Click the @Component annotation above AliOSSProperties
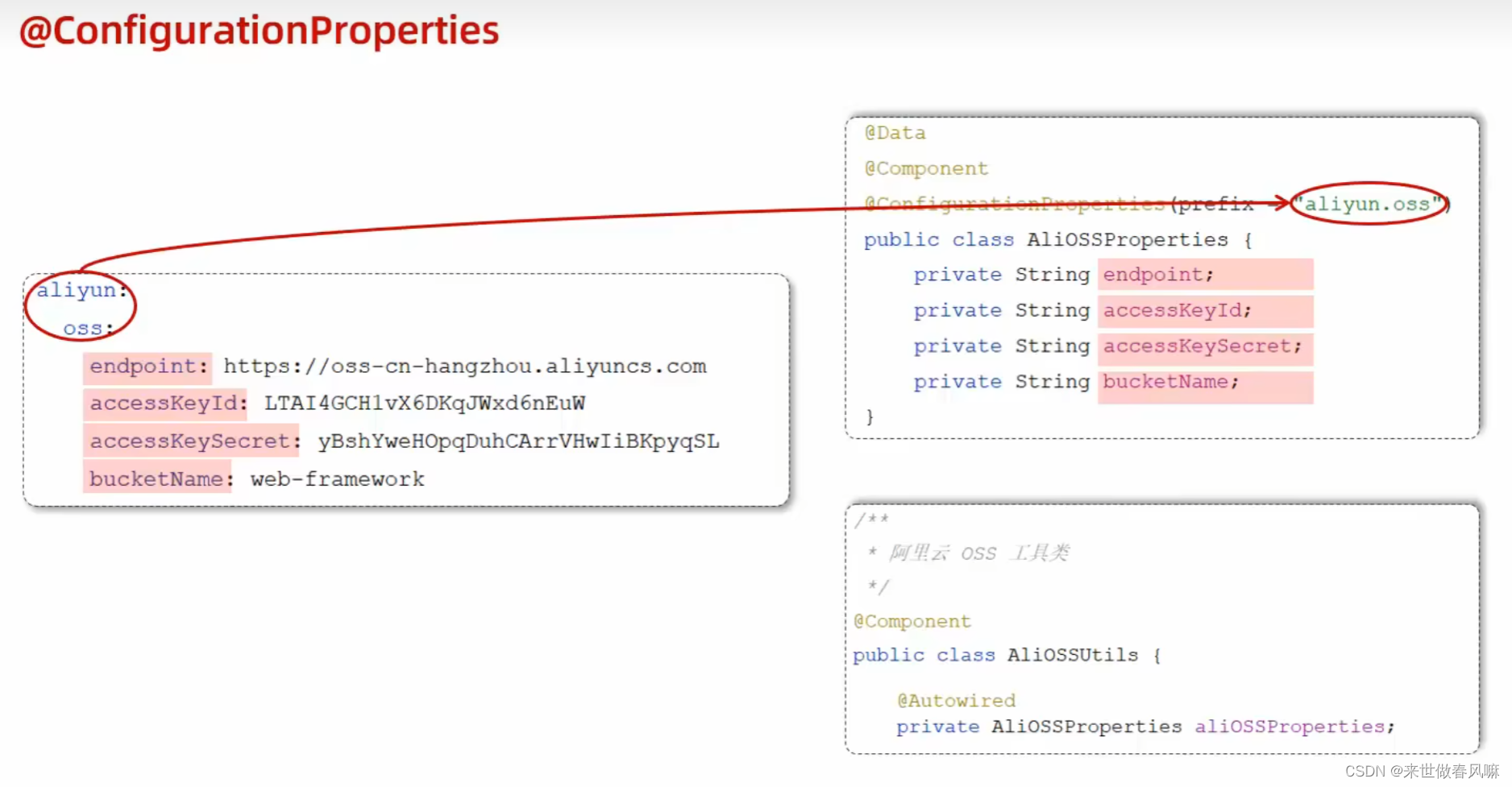Screen dimensions: 1512x787 926,168
